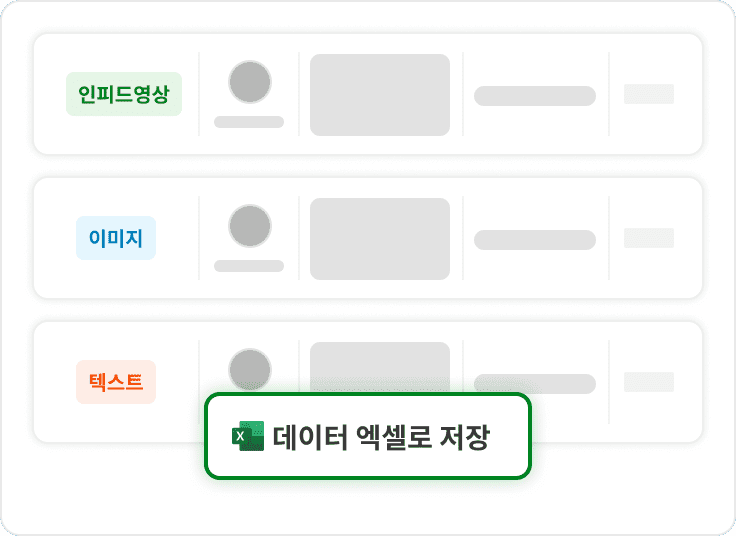Click username placeholder under 인피드영상 avatar
This screenshot has height=536, width=736.
(249, 122)
